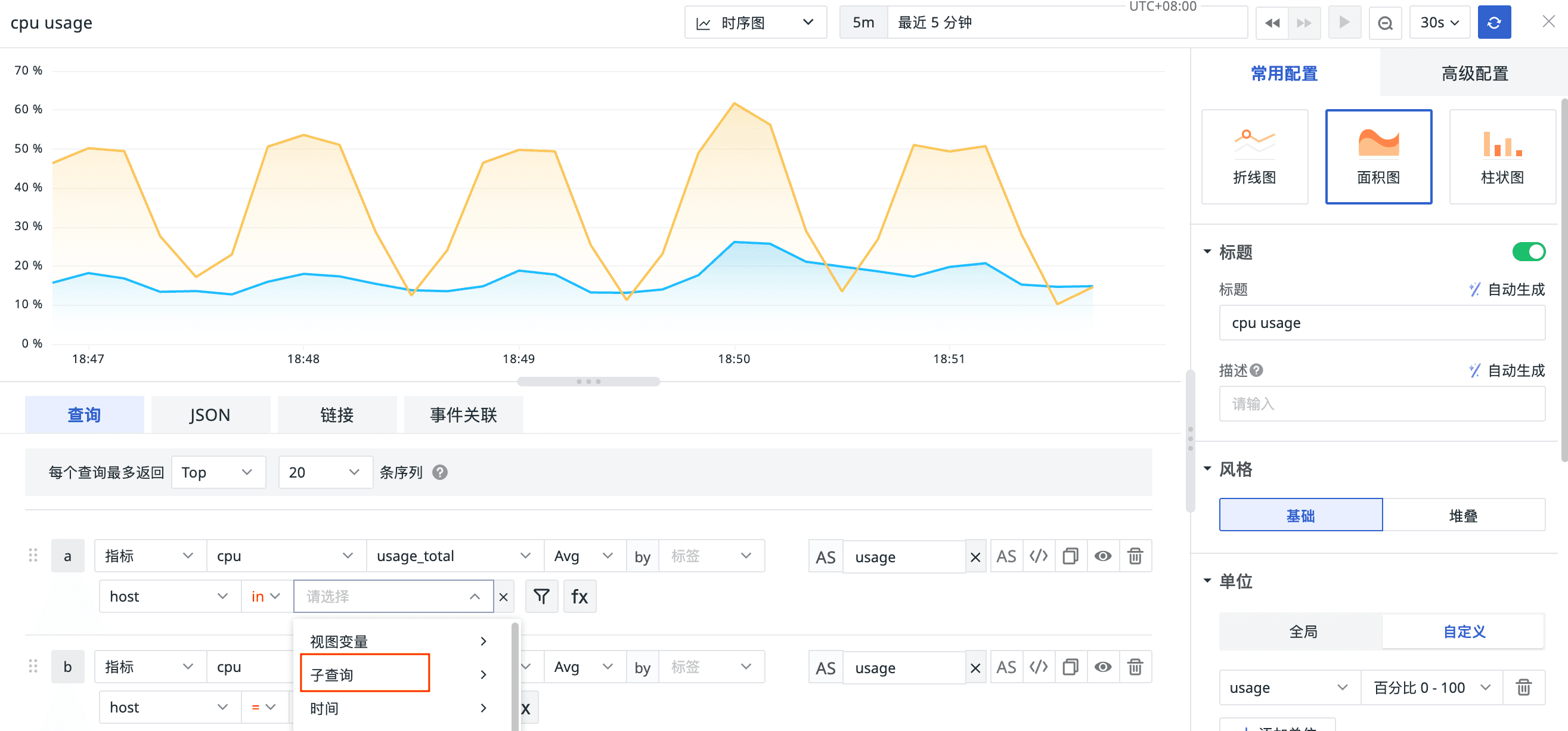
Task: Open the fx function button on query a
Action: [579, 596]
